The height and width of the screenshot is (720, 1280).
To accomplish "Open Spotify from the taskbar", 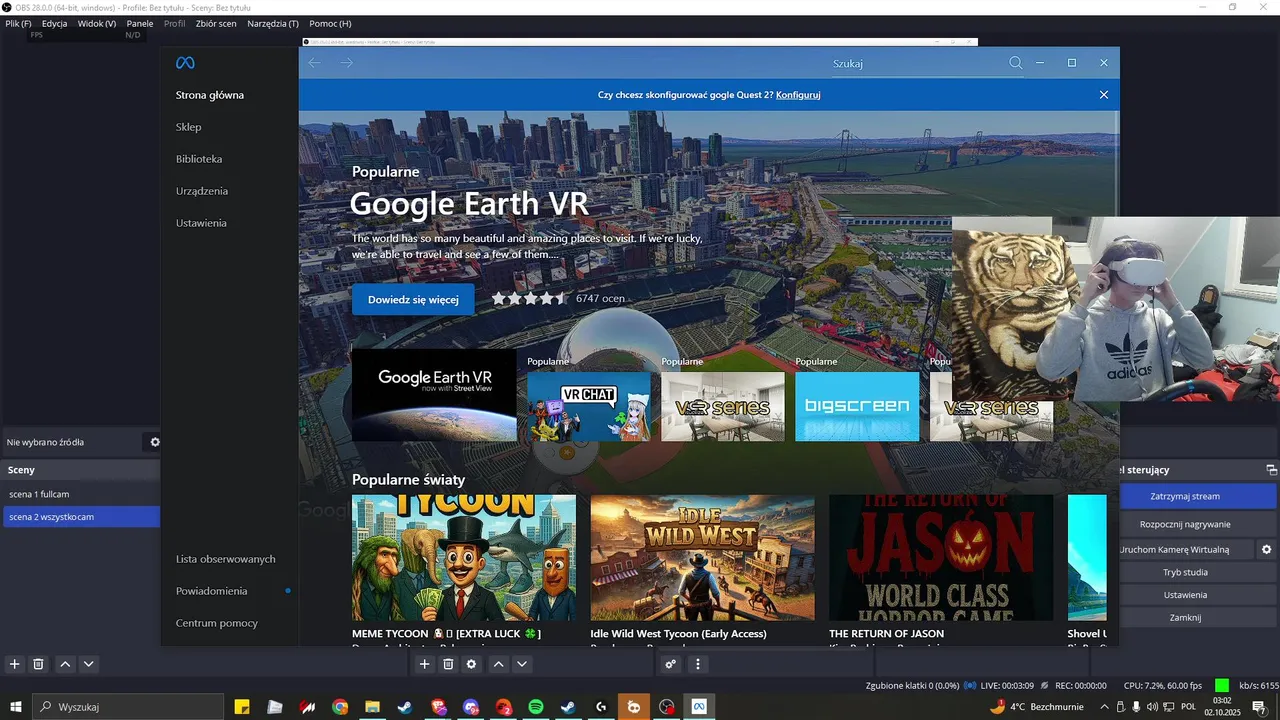I will [535, 707].
